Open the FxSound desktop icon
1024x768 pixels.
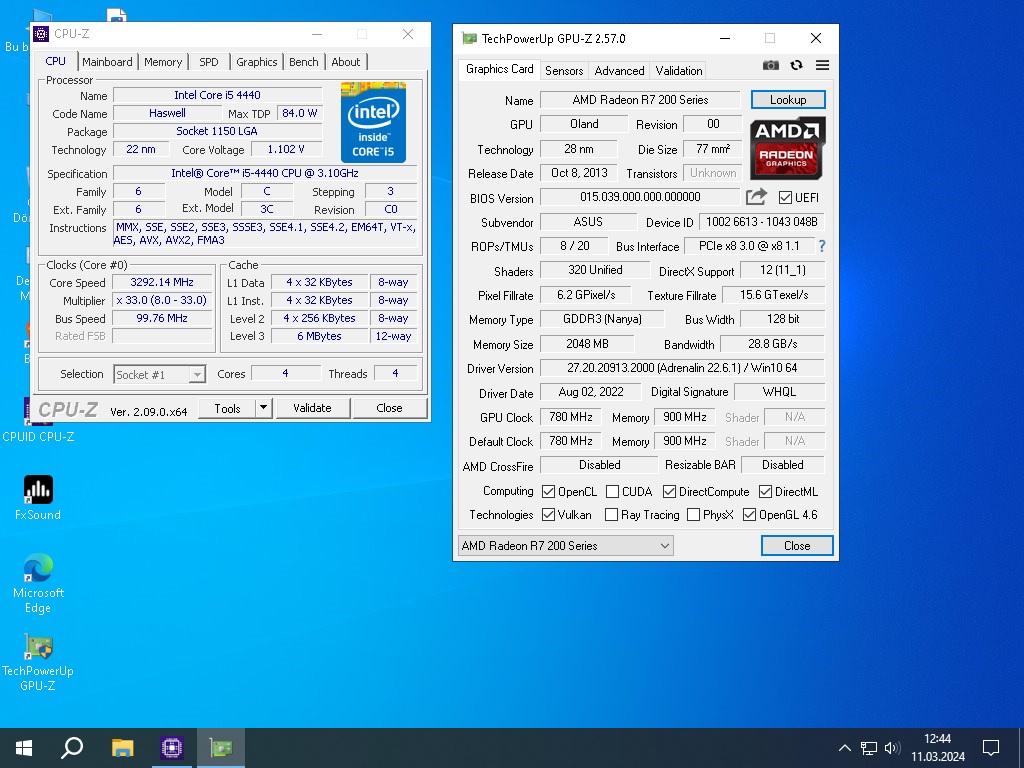pos(38,498)
